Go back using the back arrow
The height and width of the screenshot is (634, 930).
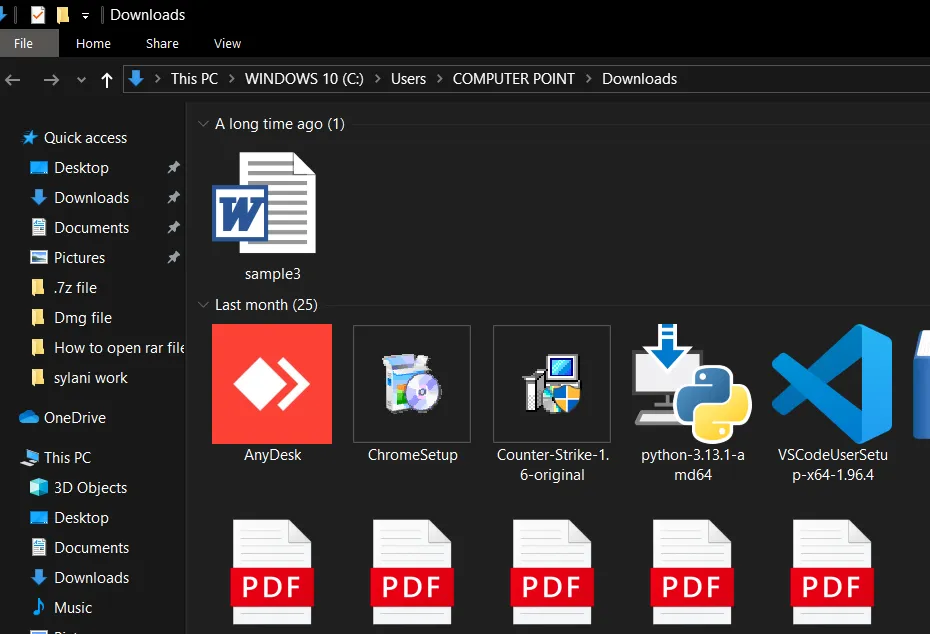point(13,79)
